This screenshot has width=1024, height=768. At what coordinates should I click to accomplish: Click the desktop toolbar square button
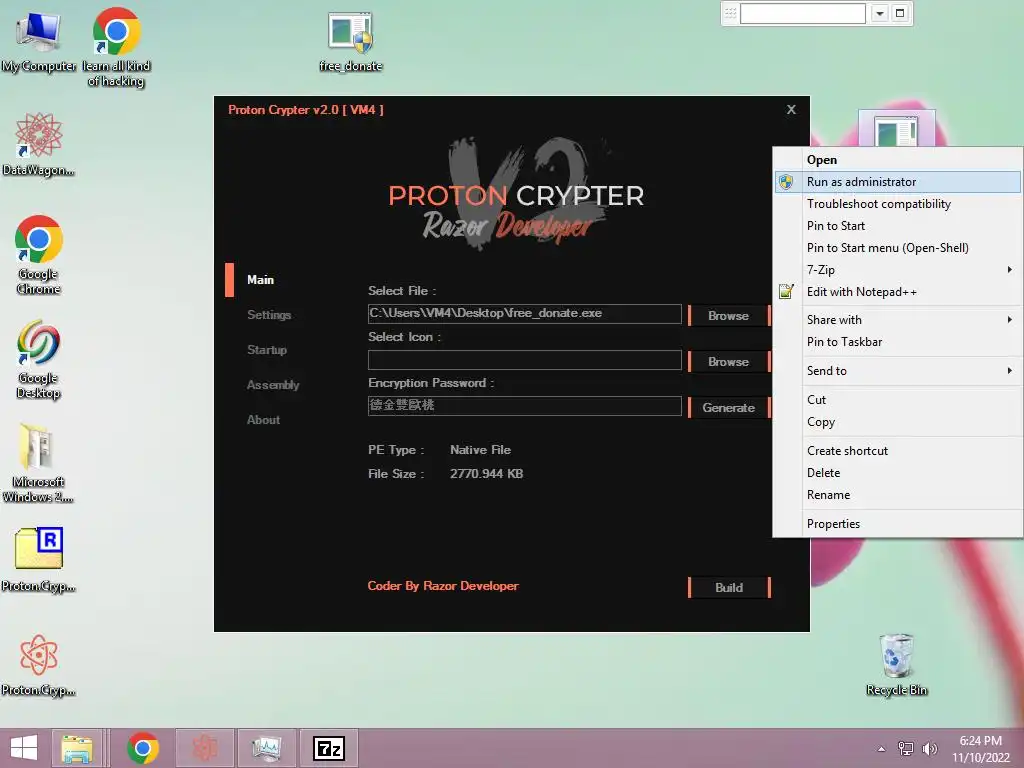point(900,13)
